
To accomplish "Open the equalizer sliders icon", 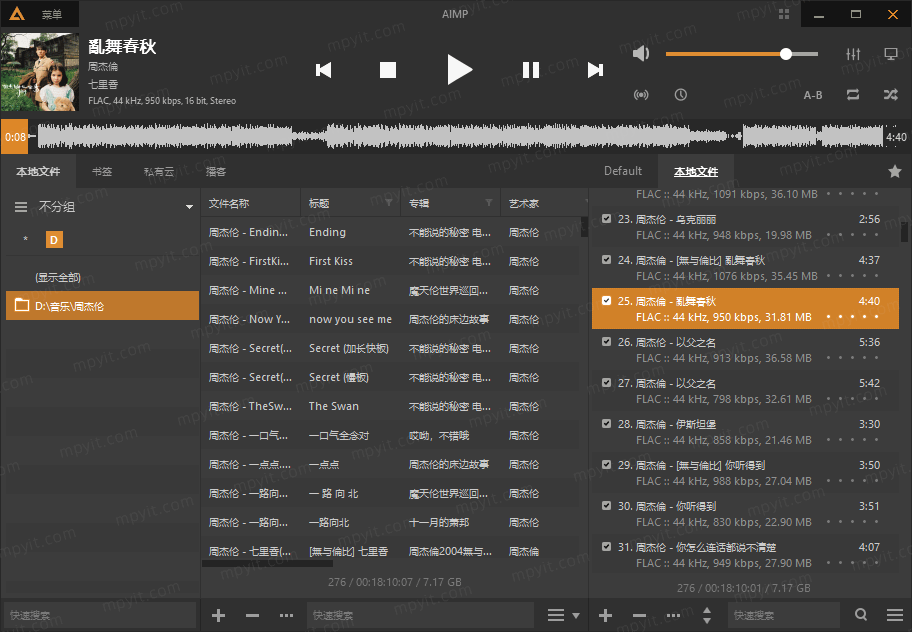I will click(853, 54).
